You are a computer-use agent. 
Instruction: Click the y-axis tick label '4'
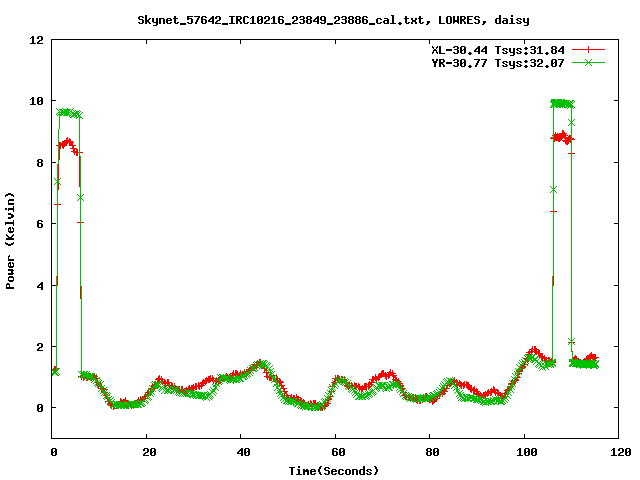(40, 286)
